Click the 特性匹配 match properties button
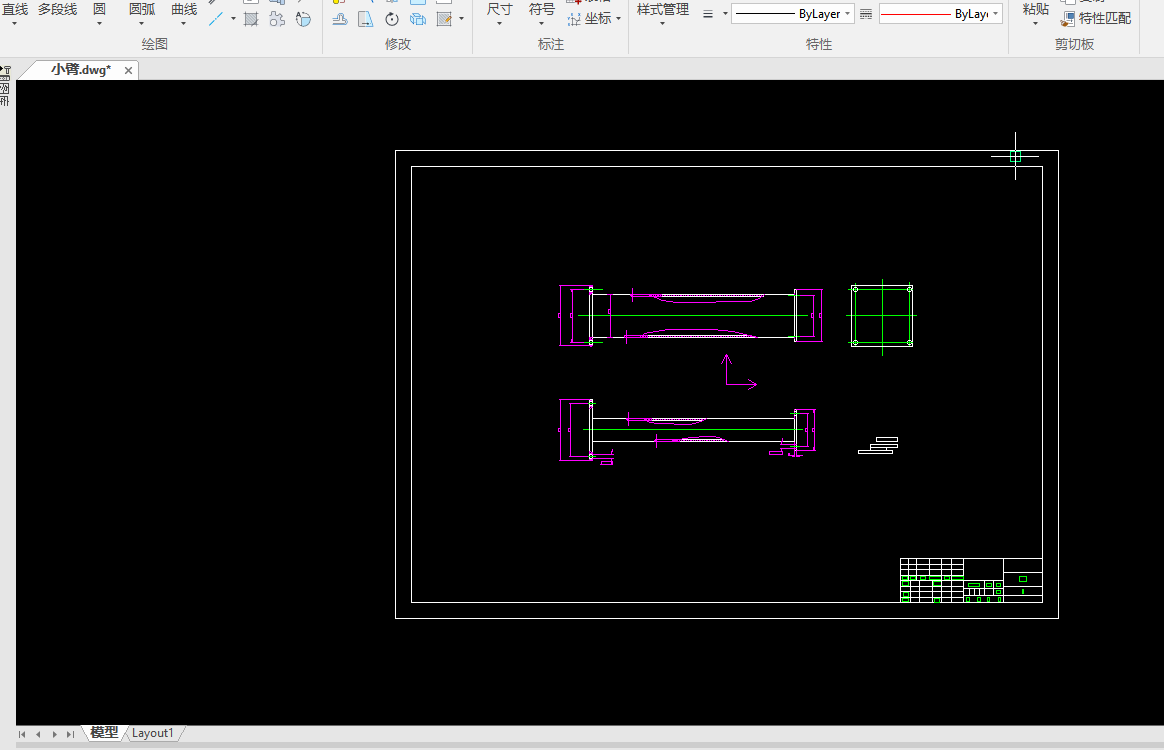The image size is (1164, 750). [1097, 18]
